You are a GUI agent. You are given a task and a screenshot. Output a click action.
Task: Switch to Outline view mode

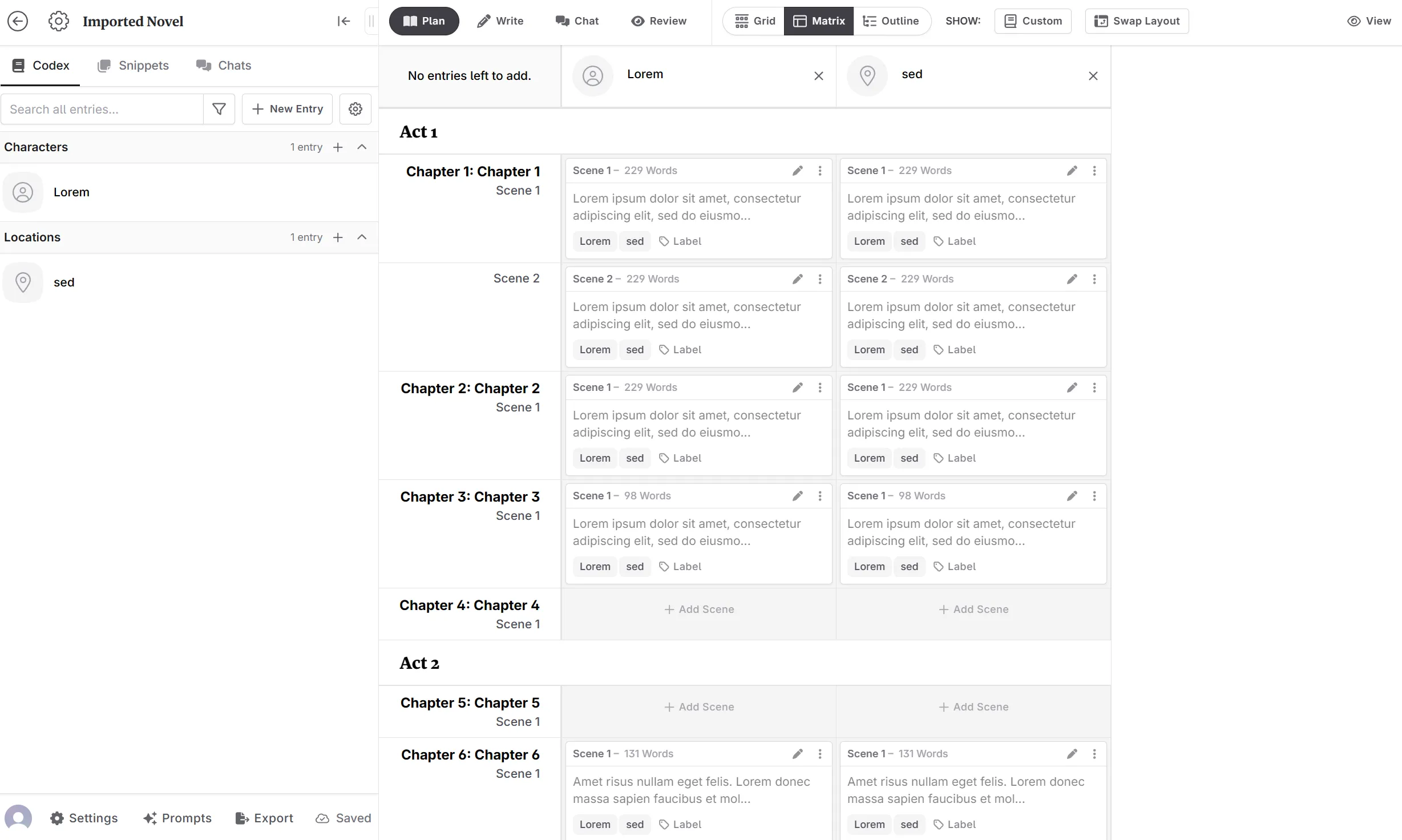891,21
